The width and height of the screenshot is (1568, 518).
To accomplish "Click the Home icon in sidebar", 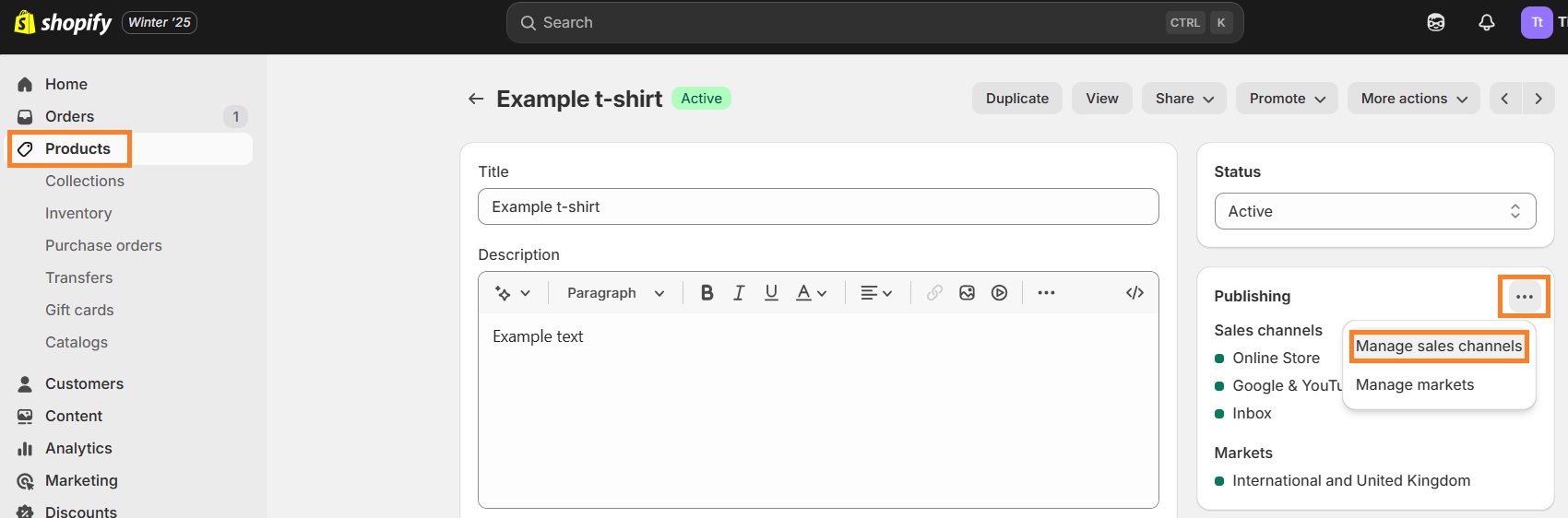I will (25, 84).
